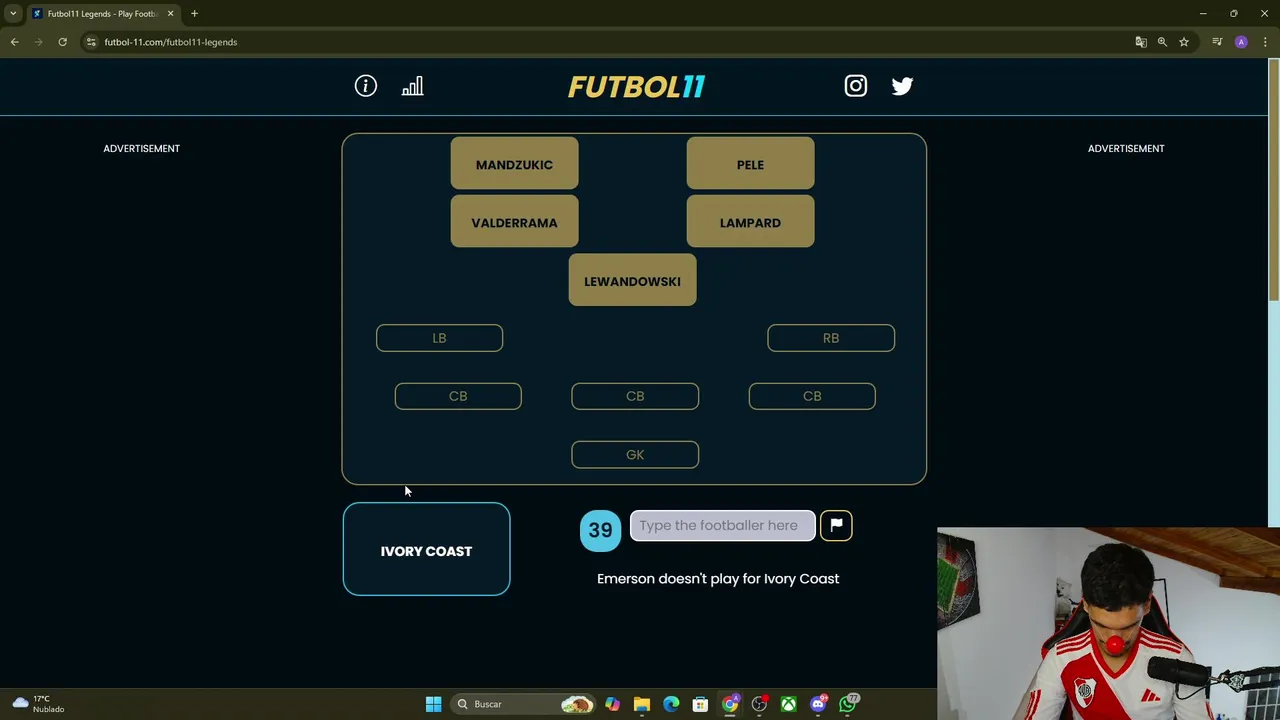
Task: Click the flag give-up button
Action: pos(836,525)
